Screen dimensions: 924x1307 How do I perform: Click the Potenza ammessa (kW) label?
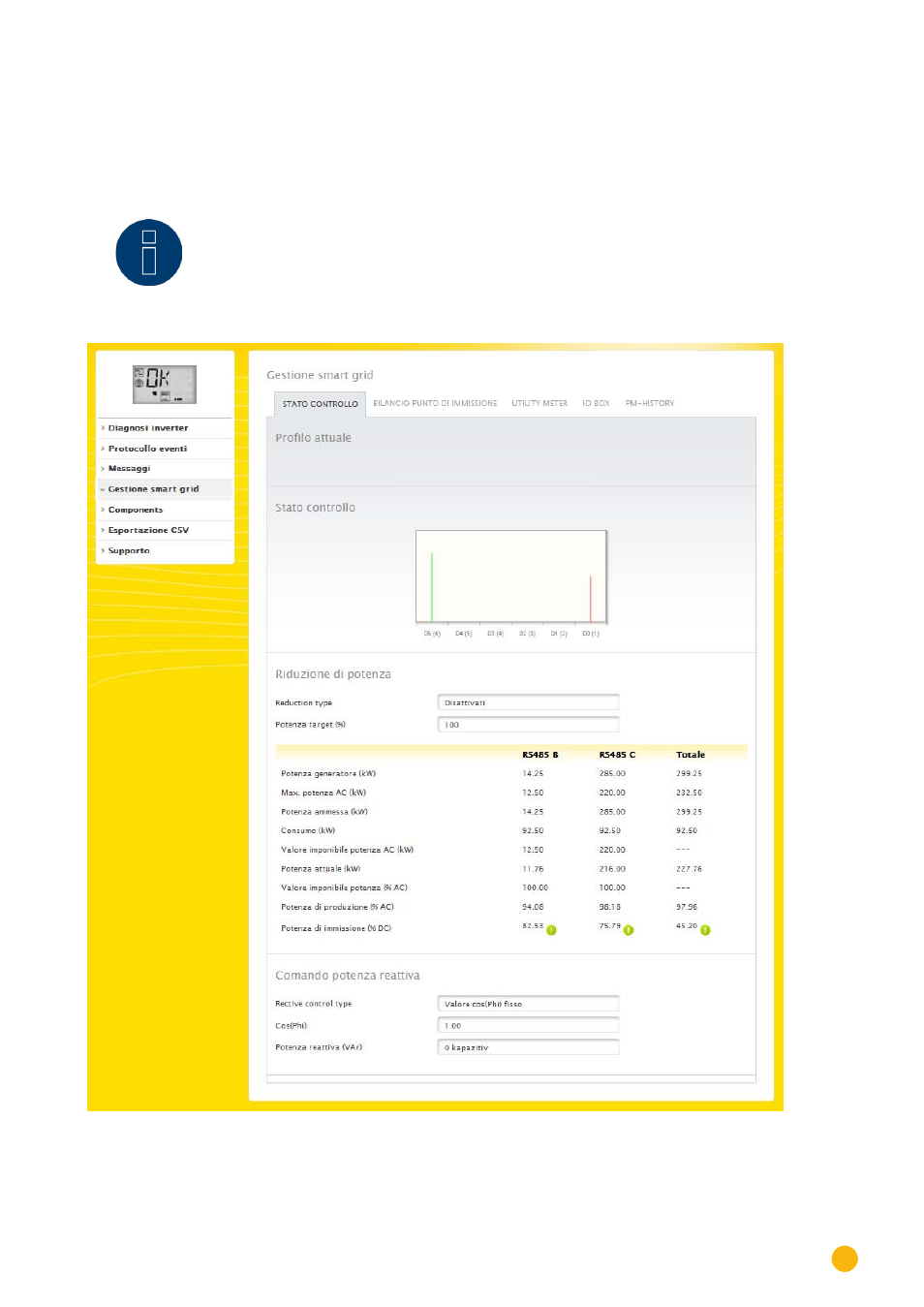[x=324, y=812]
